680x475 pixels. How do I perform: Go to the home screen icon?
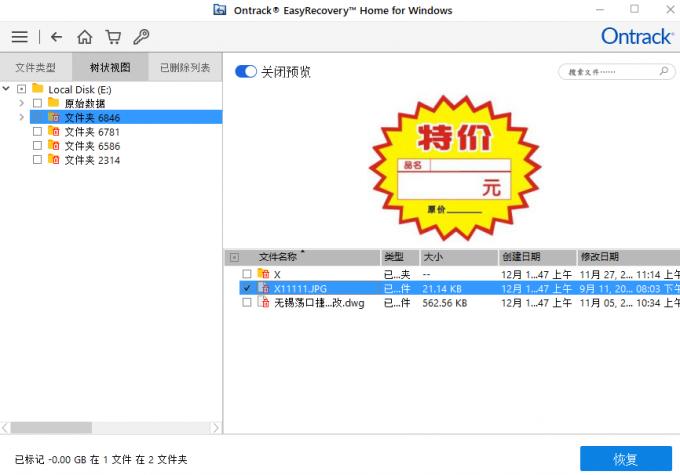point(85,37)
